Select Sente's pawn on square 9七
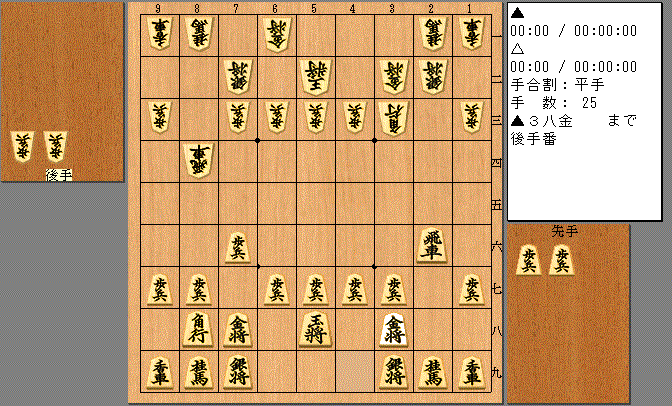 click(160, 290)
